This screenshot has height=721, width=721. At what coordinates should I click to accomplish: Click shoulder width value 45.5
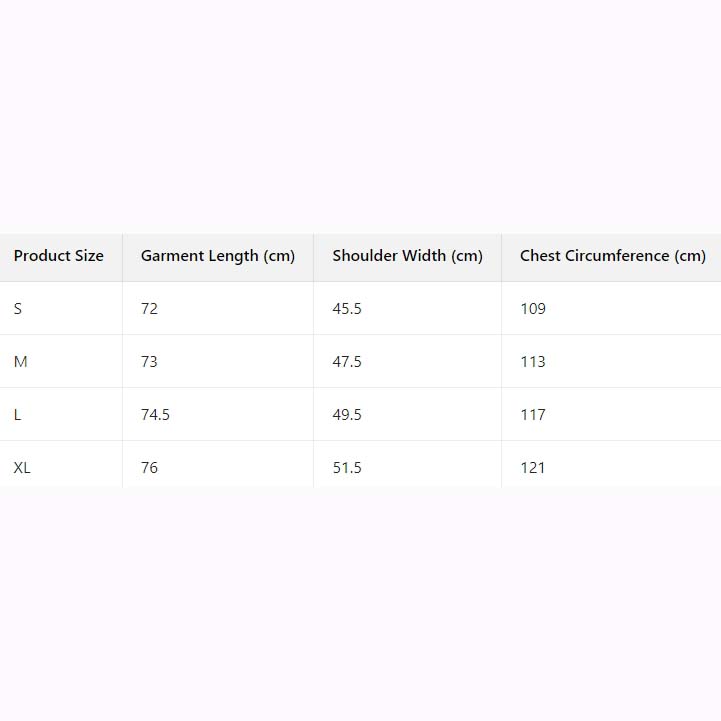click(x=347, y=309)
